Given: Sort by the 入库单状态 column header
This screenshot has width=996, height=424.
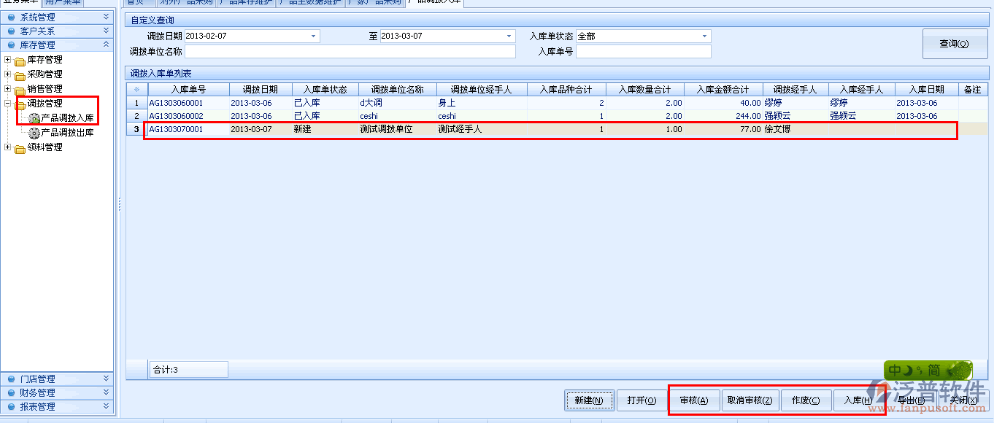Looking at the screenshot, I should click(x=326, y=89).
